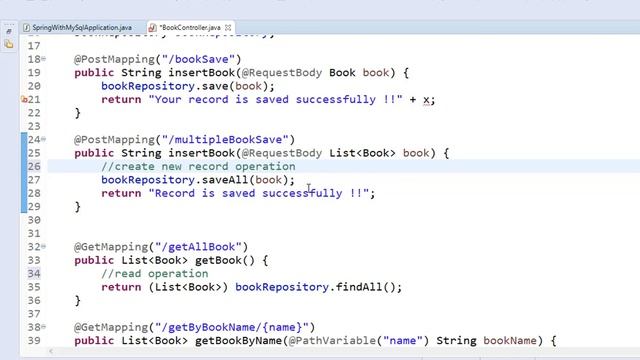Click the @PathVariable annotation on line 39

332,341
